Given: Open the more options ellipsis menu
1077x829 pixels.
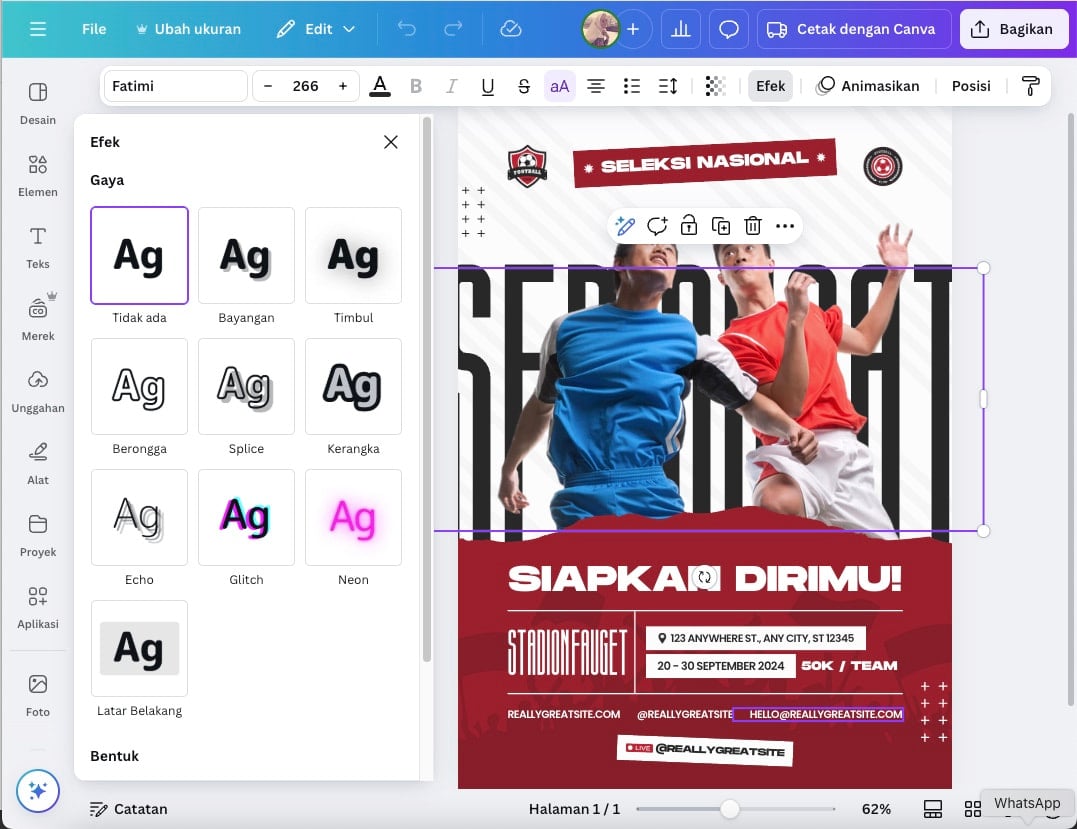Looking at the screenshot, I should [x=785, y=226].
